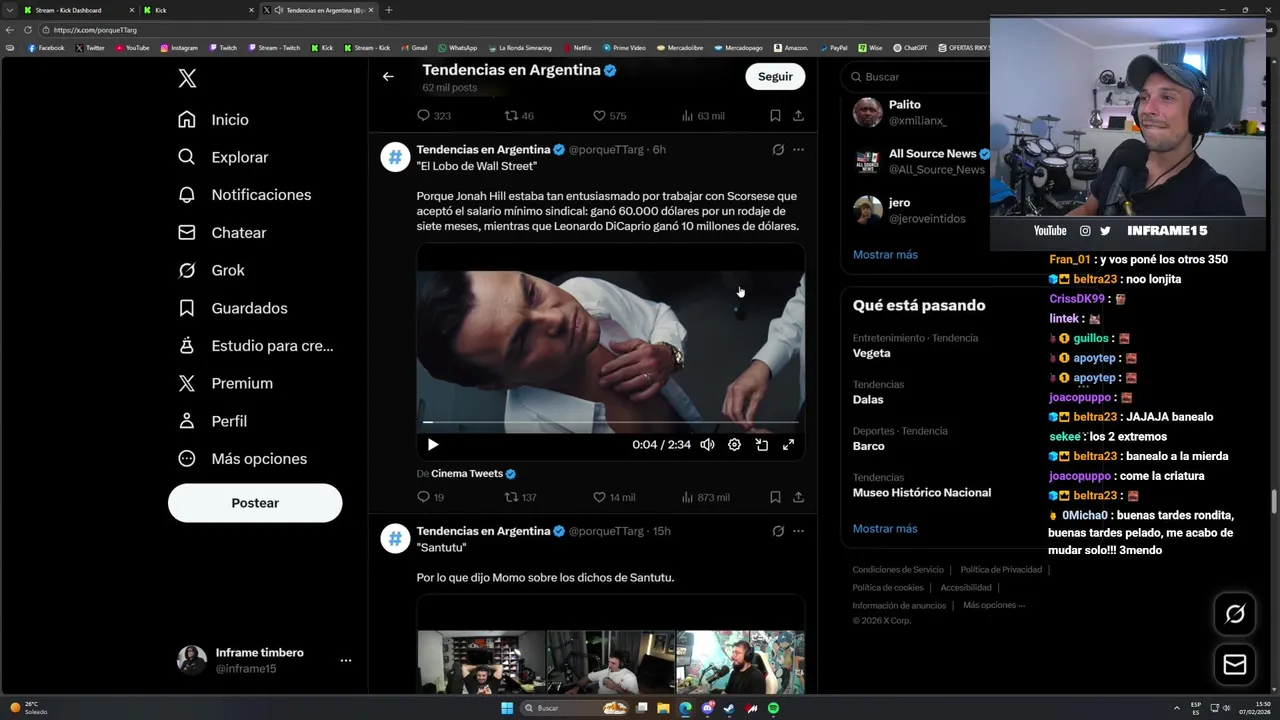1280x720 pixels.
Task: Open Steam from the Windows taskbar
Action: (x=729, y=708)
